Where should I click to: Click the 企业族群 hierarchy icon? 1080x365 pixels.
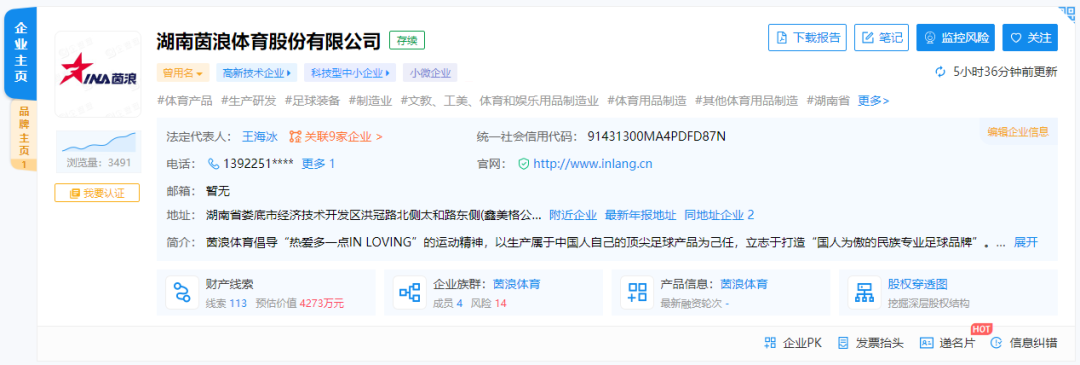(409, 292)
